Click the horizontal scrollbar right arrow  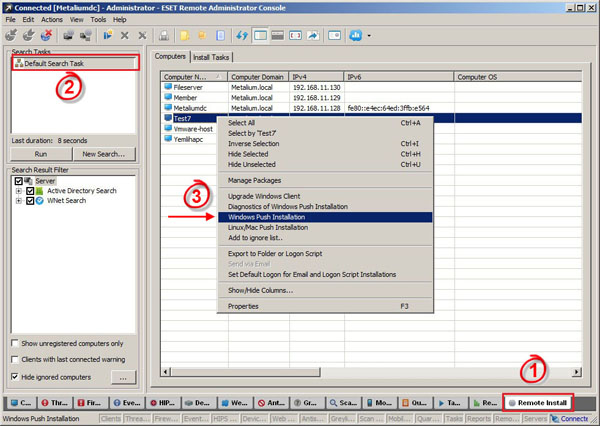[577, 372]
